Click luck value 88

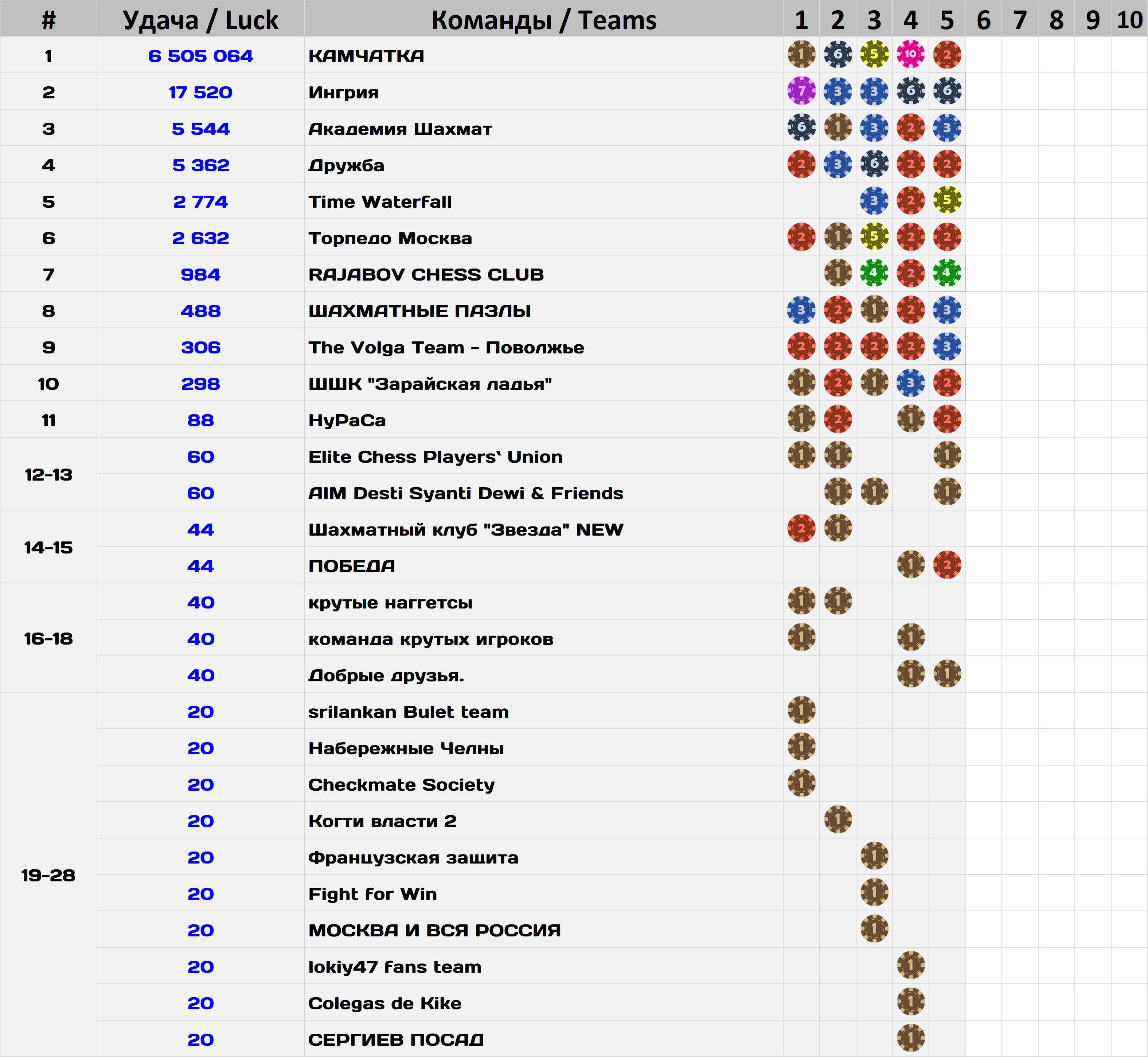coord(201,420)
